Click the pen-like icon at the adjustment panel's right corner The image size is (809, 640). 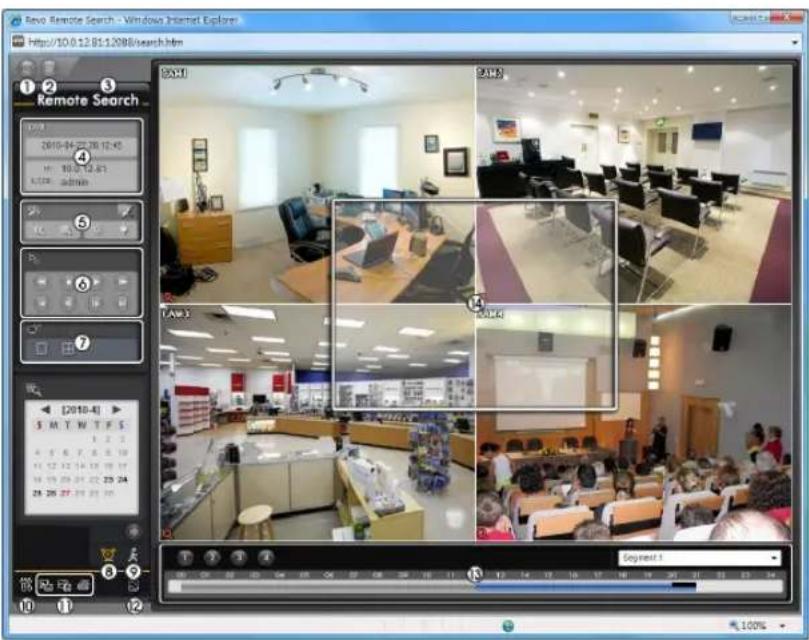pos(125,211)
